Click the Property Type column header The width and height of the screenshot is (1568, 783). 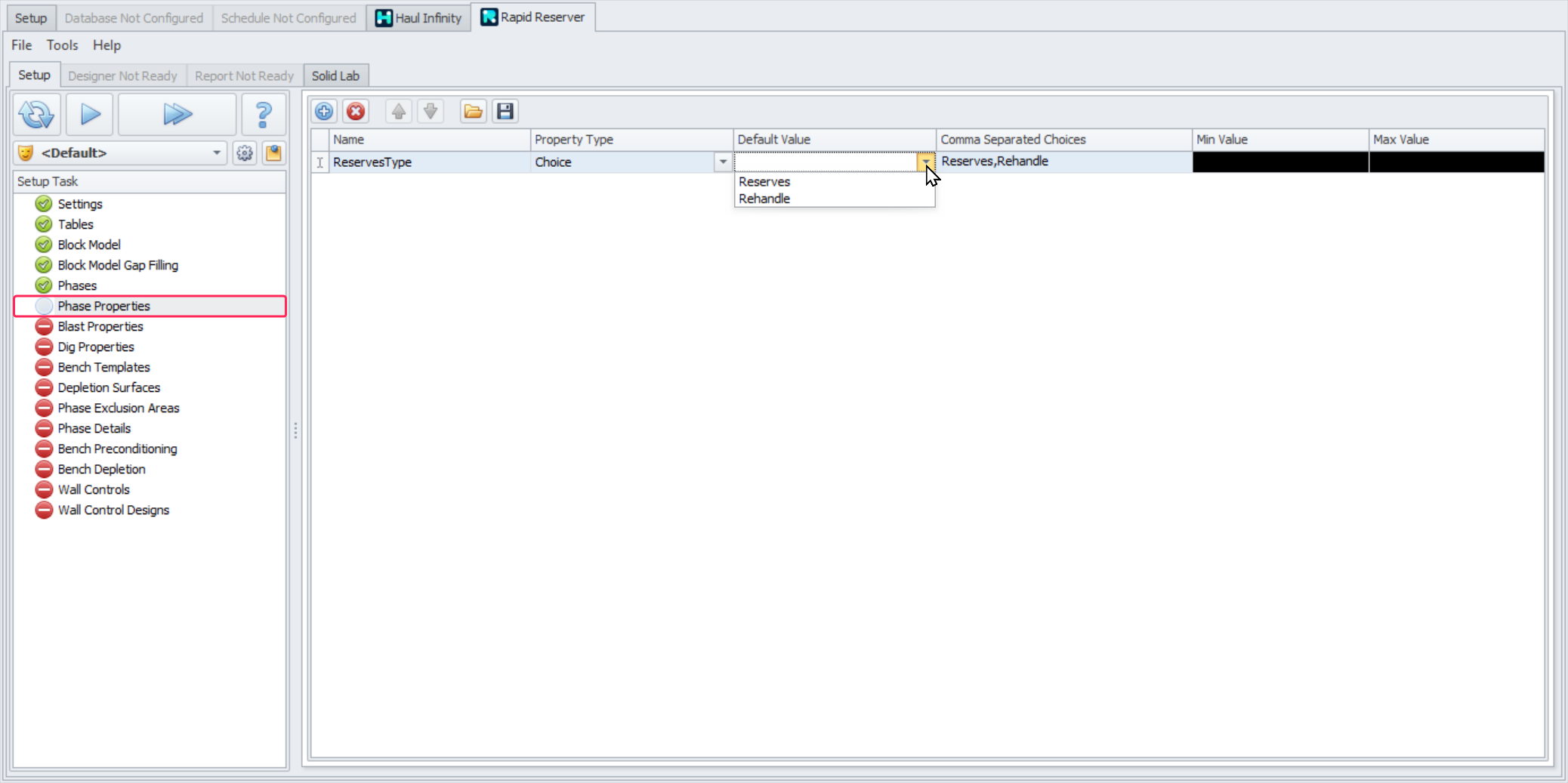632,140
